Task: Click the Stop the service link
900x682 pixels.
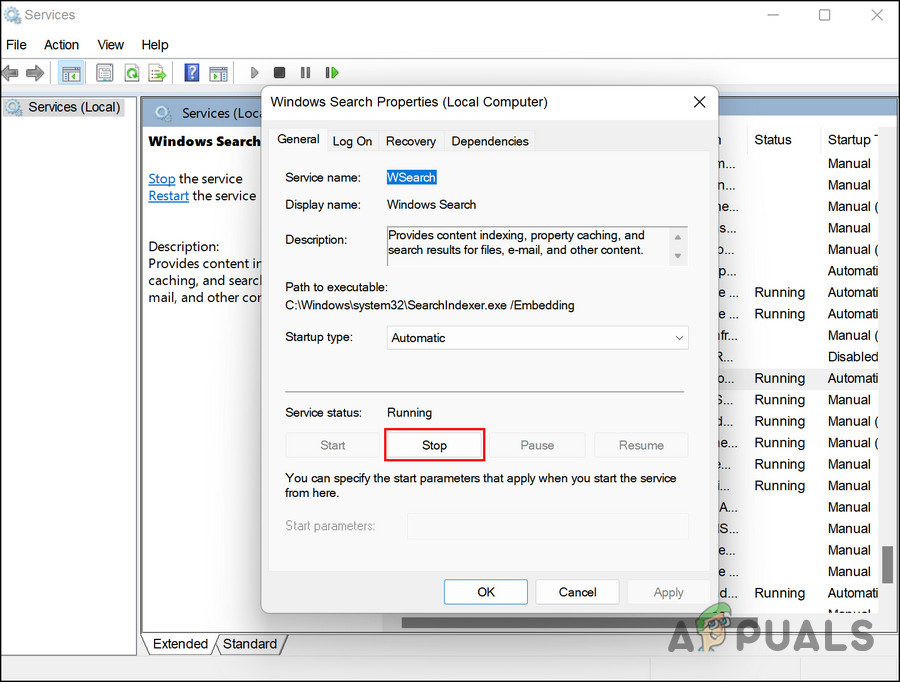Action: click(162, 179)
